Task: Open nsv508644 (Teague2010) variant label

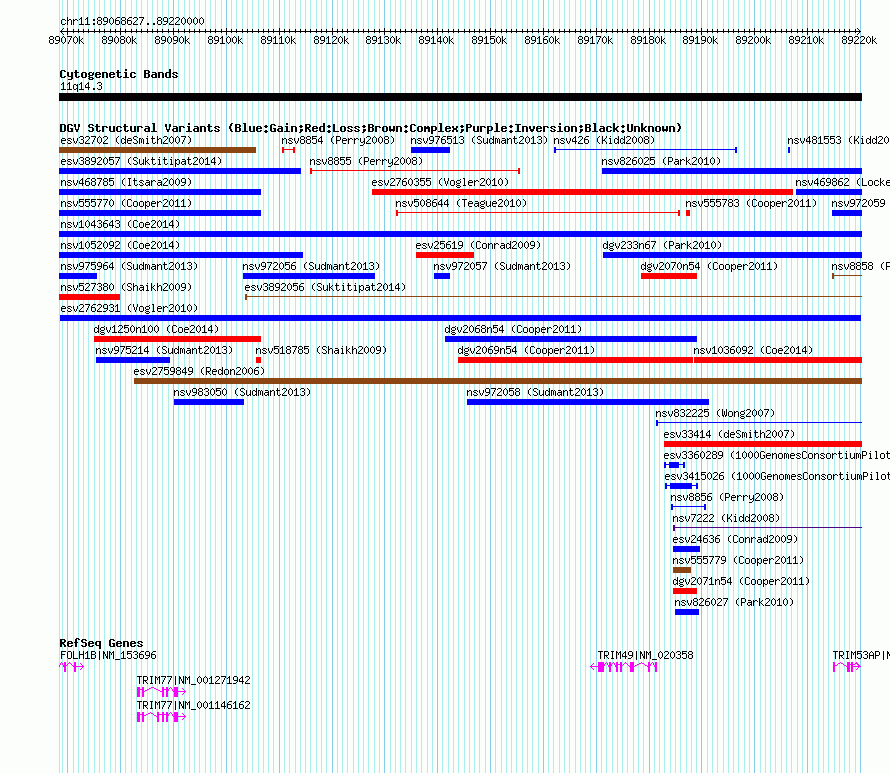Action: [461, 203]
